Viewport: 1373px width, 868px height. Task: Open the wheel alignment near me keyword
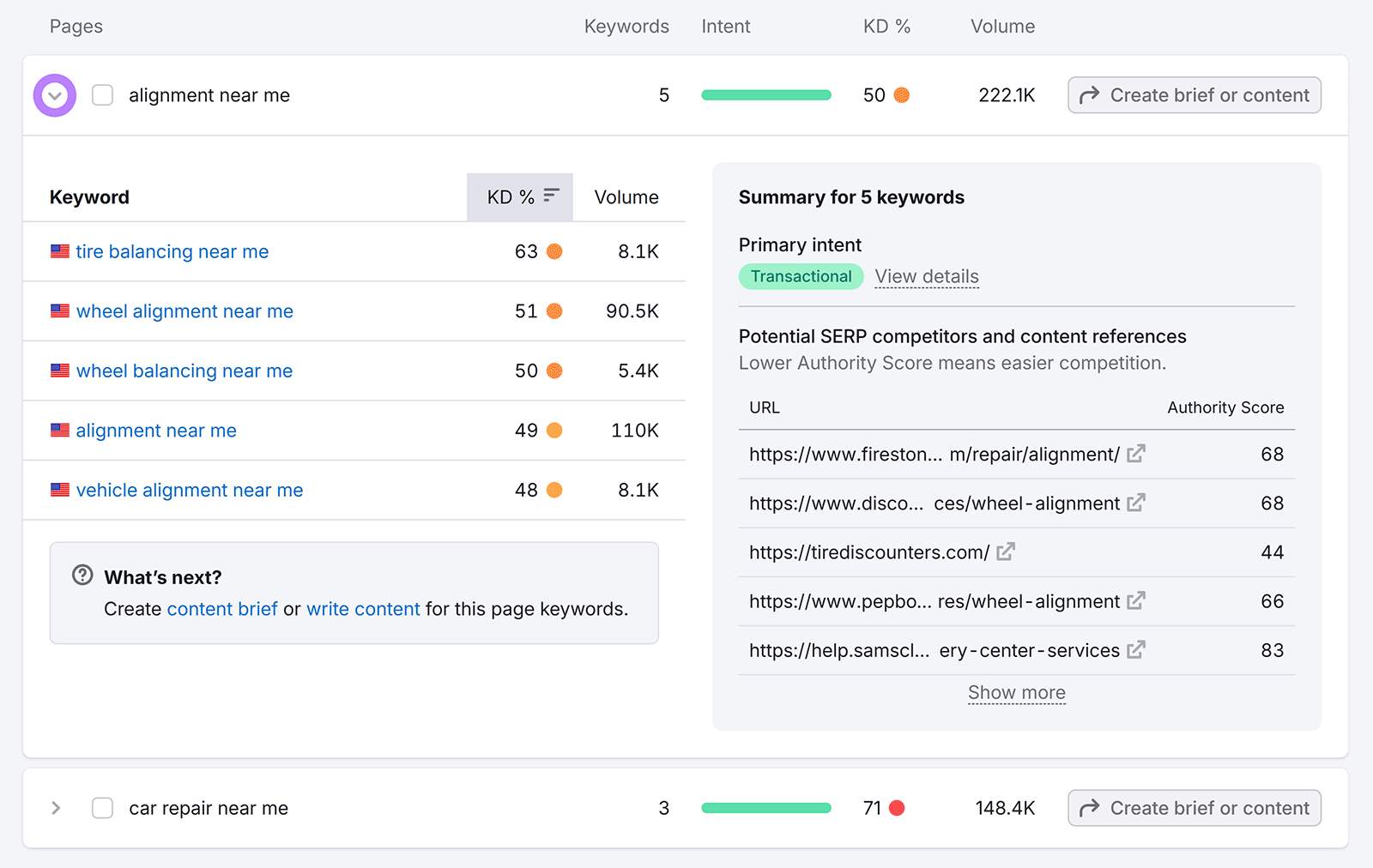pyautogui.click(x=184, y=310)
